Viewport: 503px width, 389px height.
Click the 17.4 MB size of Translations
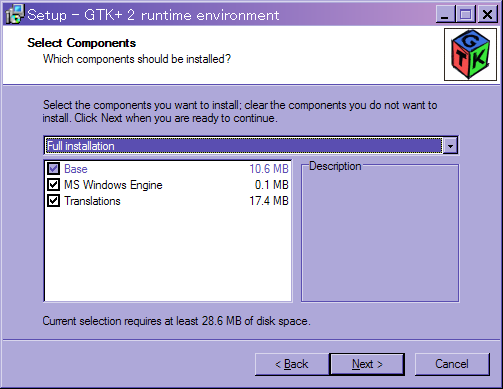click(269, 201)
